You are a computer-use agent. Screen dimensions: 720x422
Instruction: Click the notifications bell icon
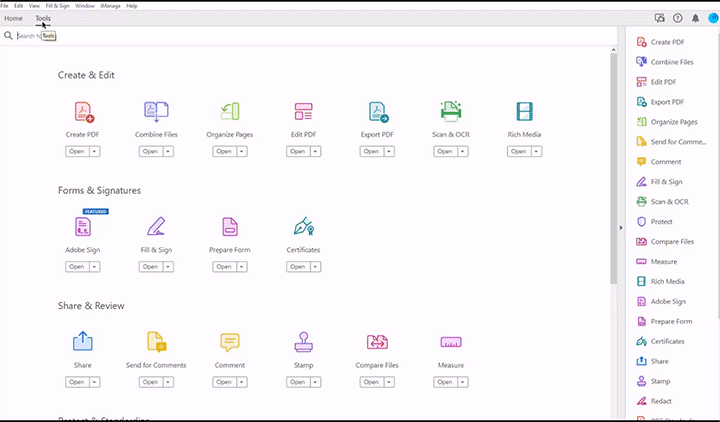tap(695, 18)
